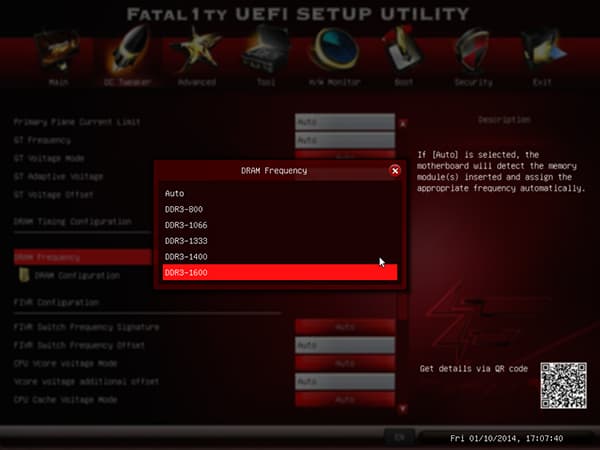Select DDR3-1333 frequency option
This screenshot has width=600, height=450.
[x=280, y=241]
